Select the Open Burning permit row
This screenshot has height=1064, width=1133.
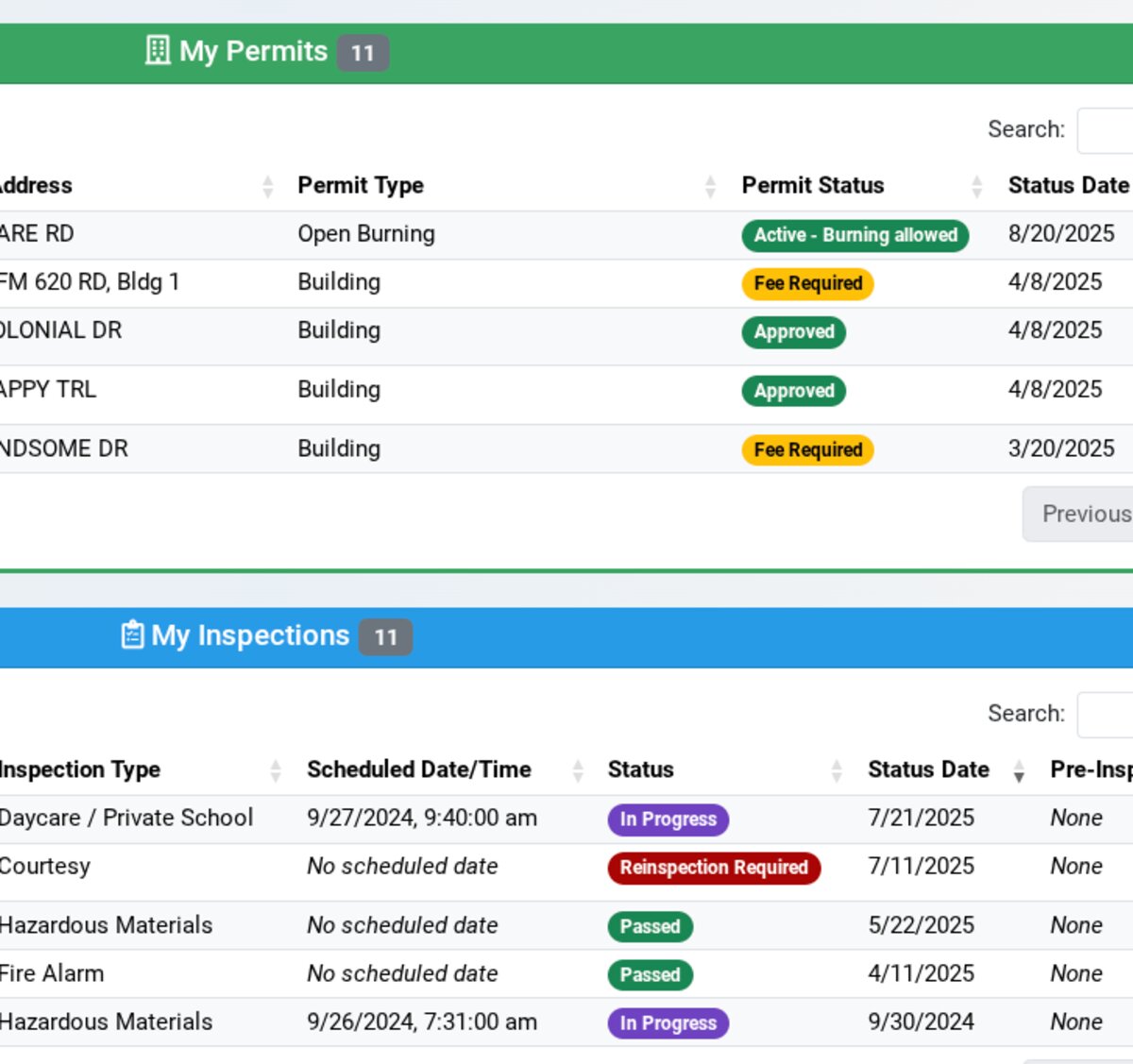(366, 234)
